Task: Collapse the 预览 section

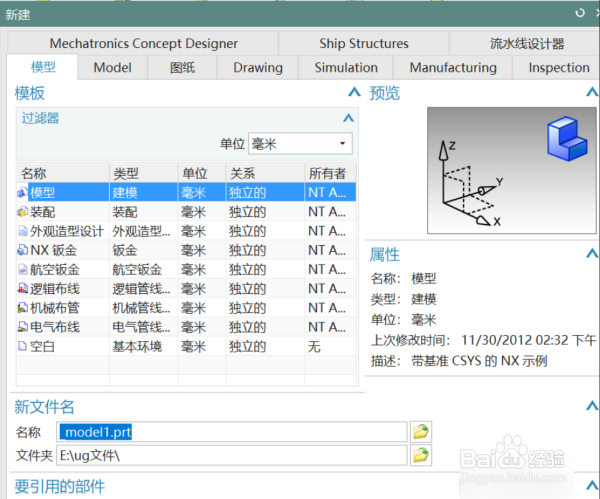Action: click(592, 92)
